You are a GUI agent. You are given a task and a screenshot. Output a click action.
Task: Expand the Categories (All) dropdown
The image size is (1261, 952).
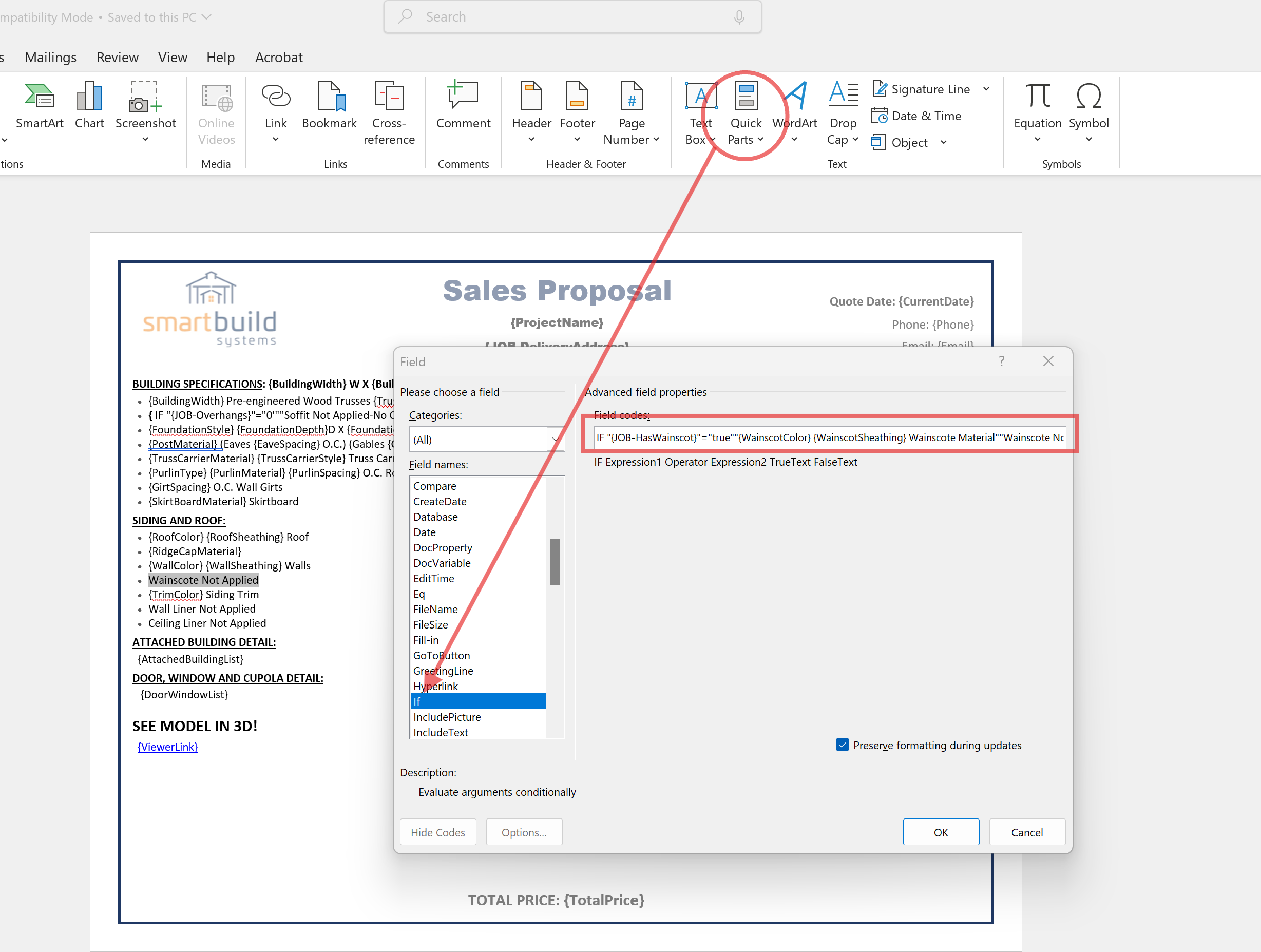555,440
